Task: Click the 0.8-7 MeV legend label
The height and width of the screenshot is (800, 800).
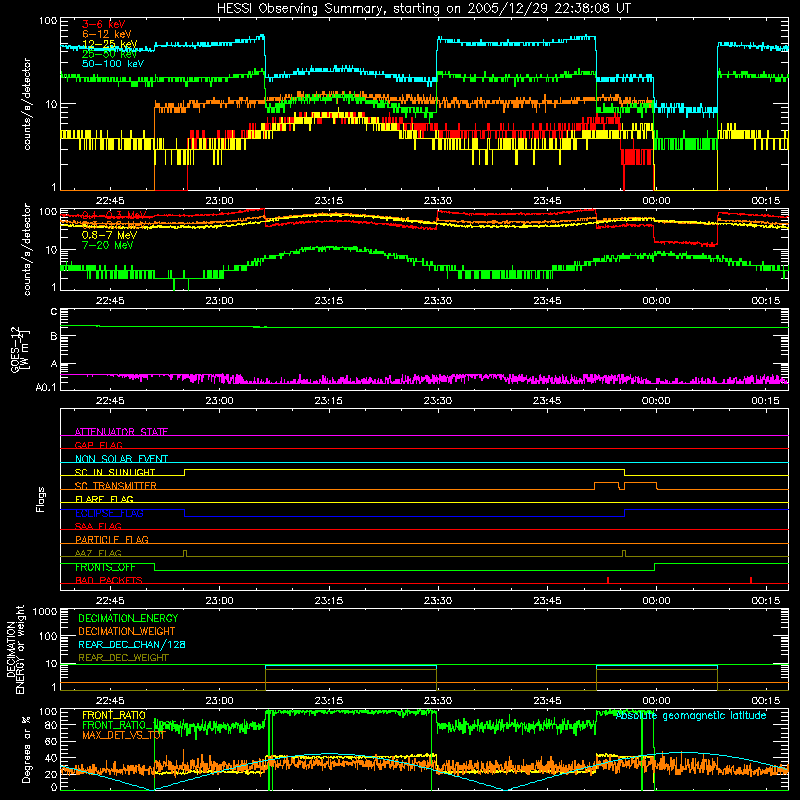Action: (x=109, y=235)
